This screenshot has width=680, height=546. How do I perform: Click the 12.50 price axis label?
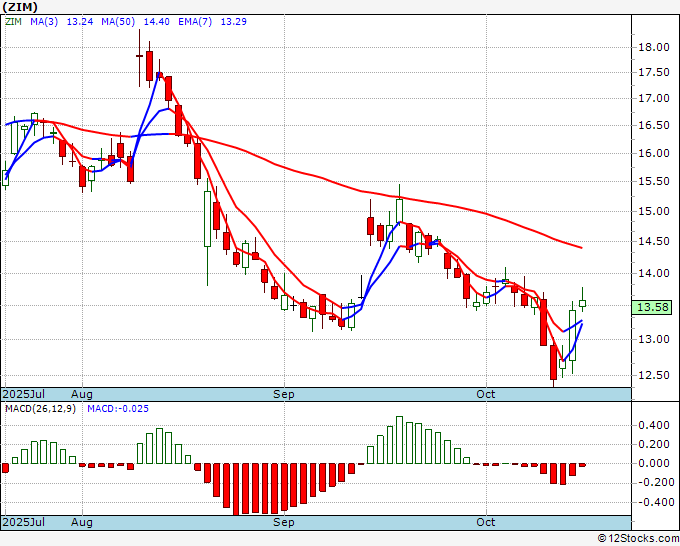tap(654, 375)
